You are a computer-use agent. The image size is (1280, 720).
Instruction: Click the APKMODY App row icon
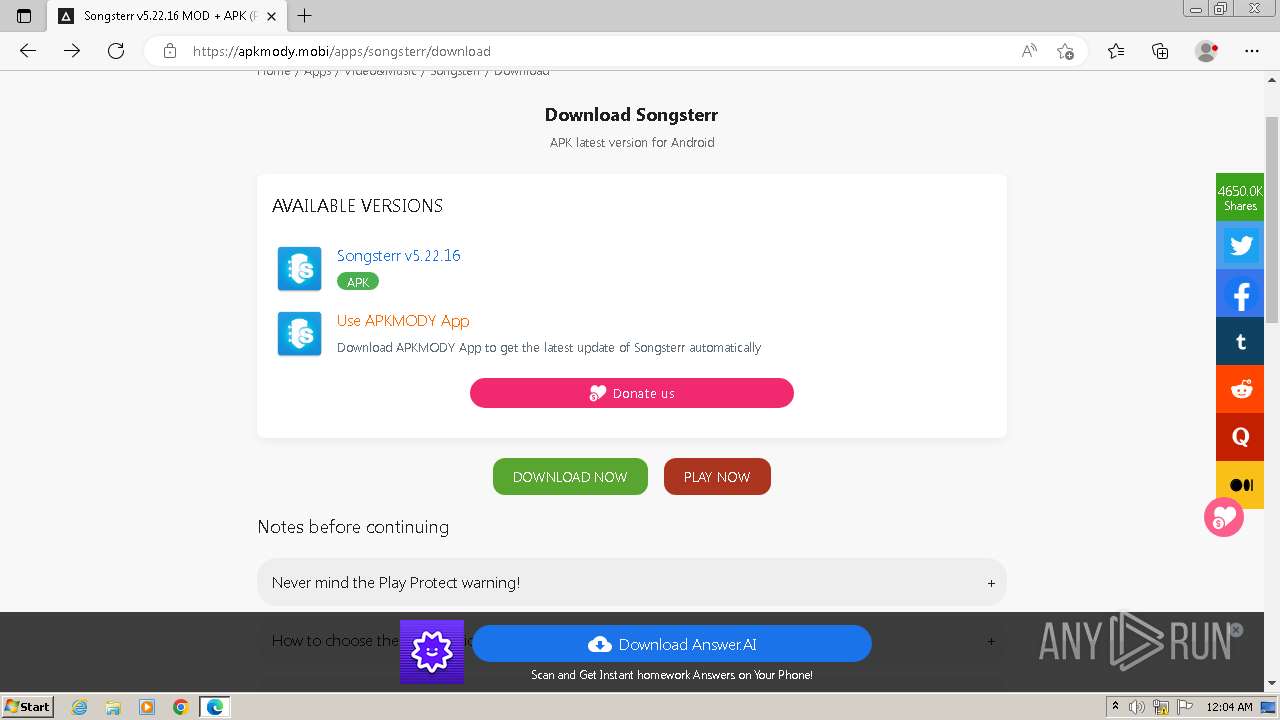pos(299,333)
